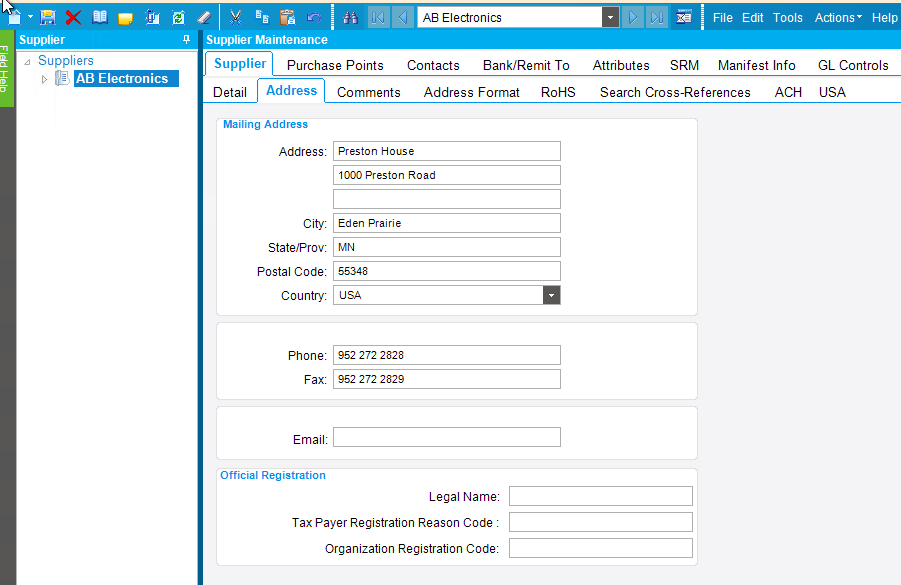Viewport: 901px width, 585px height.
Task: Open the ACH sub-tab
Action: coord(788,93)
